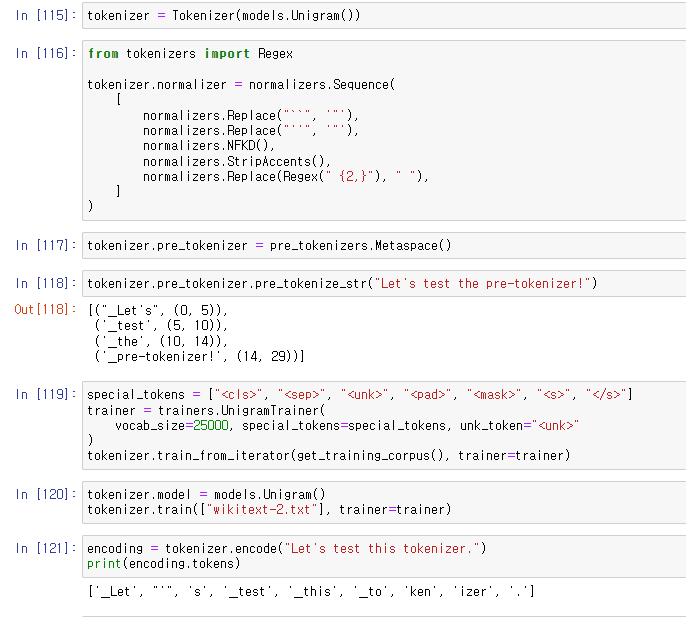Click the print(encoding.tokens) line
This screenshot has width=686, height=617.
tap(164, 564)
